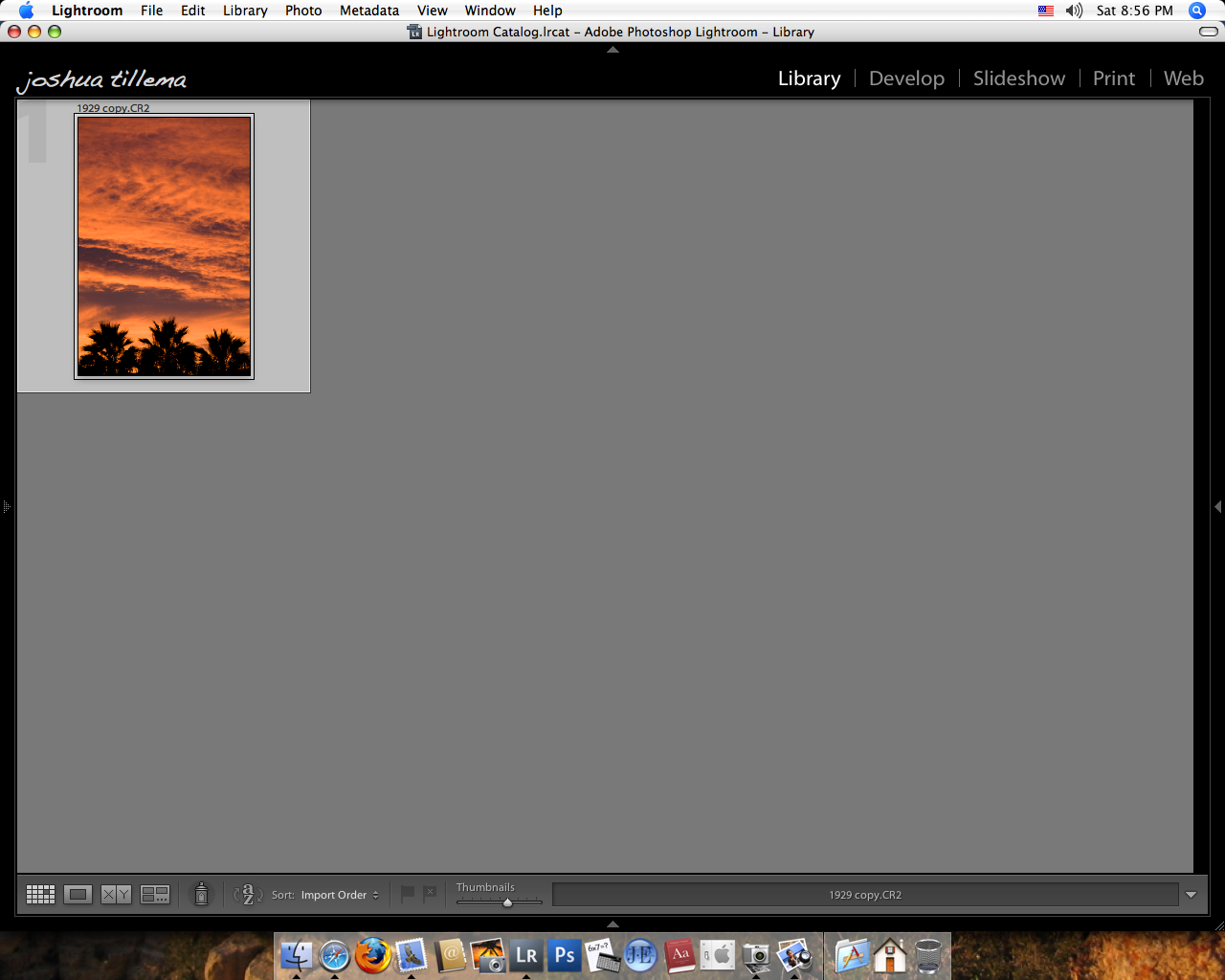Select the Painter spray can tool

[x=201, y=894]
